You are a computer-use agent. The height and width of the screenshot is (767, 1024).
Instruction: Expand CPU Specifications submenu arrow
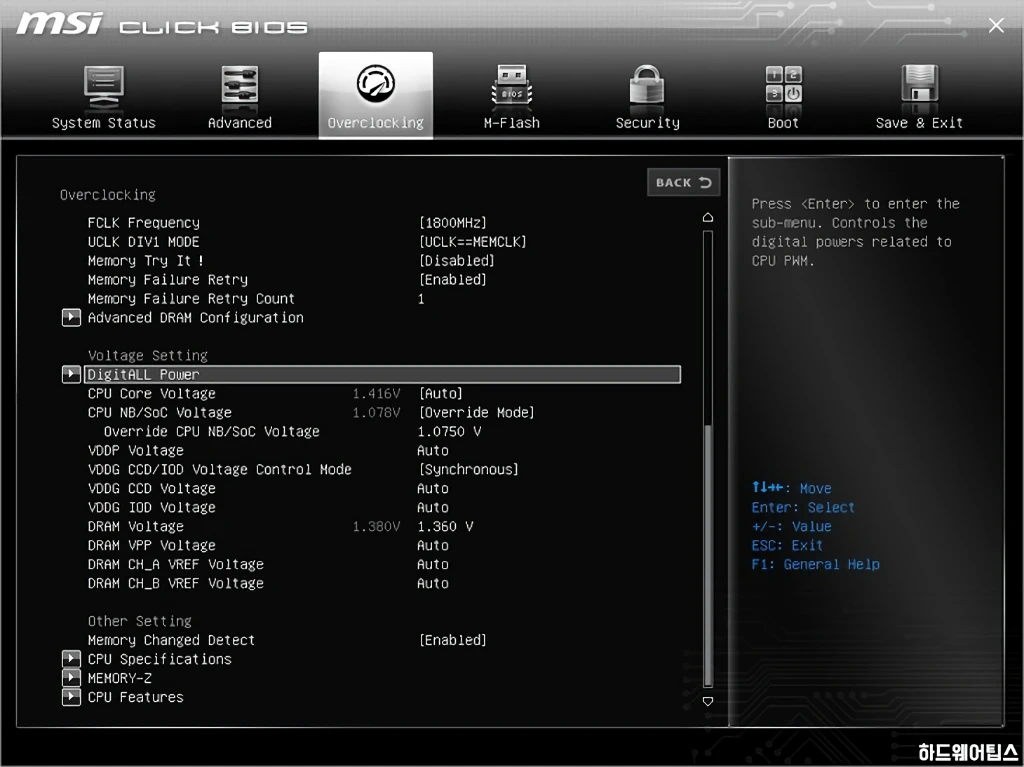(x=71, y=659)
